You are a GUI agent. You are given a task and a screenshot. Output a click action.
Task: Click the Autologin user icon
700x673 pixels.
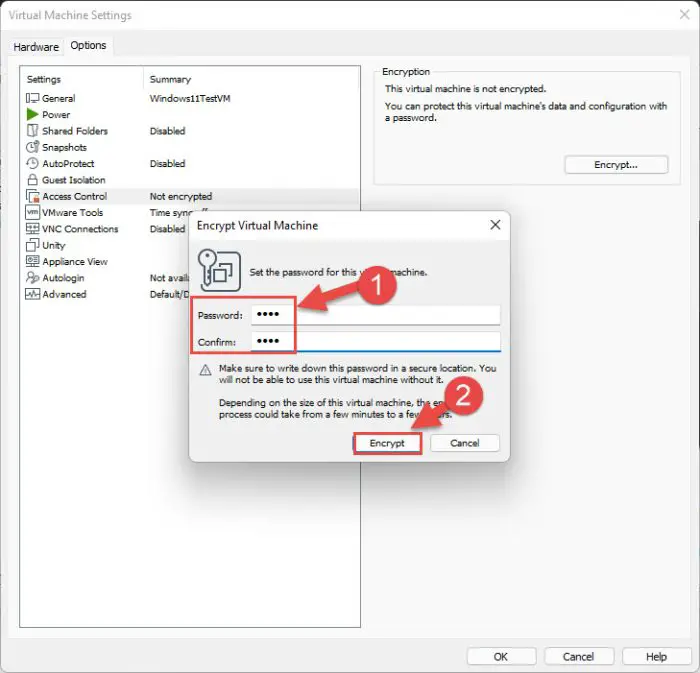pos(32,278)
